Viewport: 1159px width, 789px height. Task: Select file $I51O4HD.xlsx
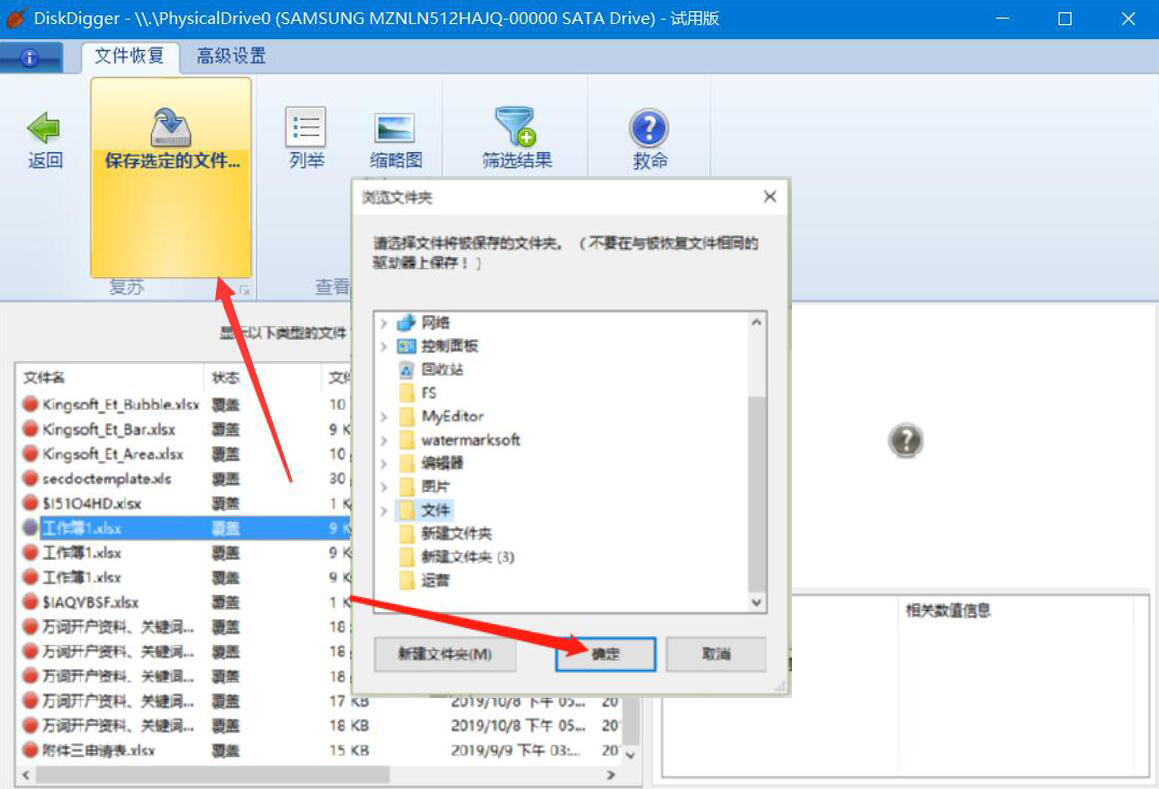click(92, 504)
